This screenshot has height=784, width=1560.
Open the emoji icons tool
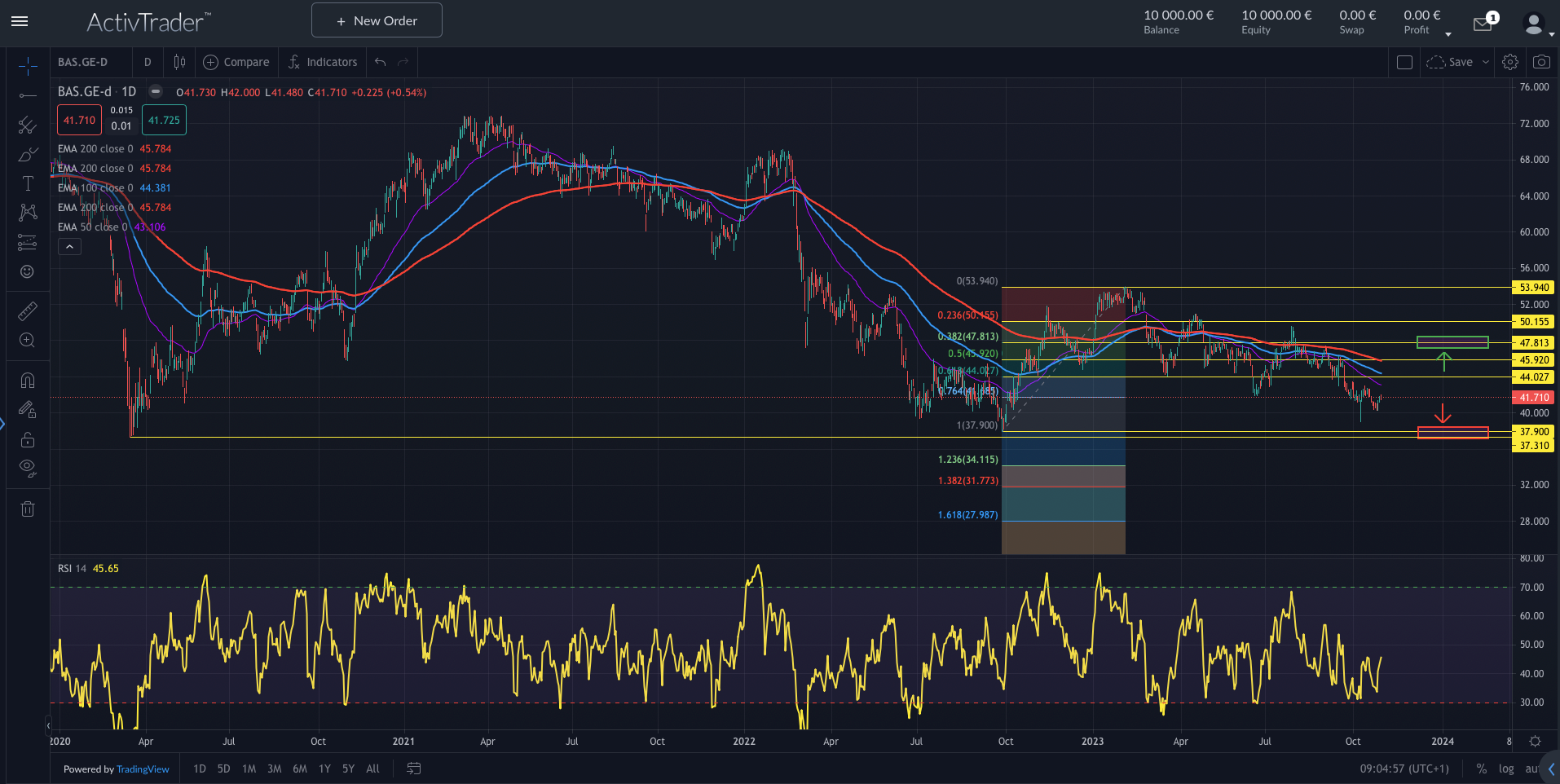[x=28, y=271]
